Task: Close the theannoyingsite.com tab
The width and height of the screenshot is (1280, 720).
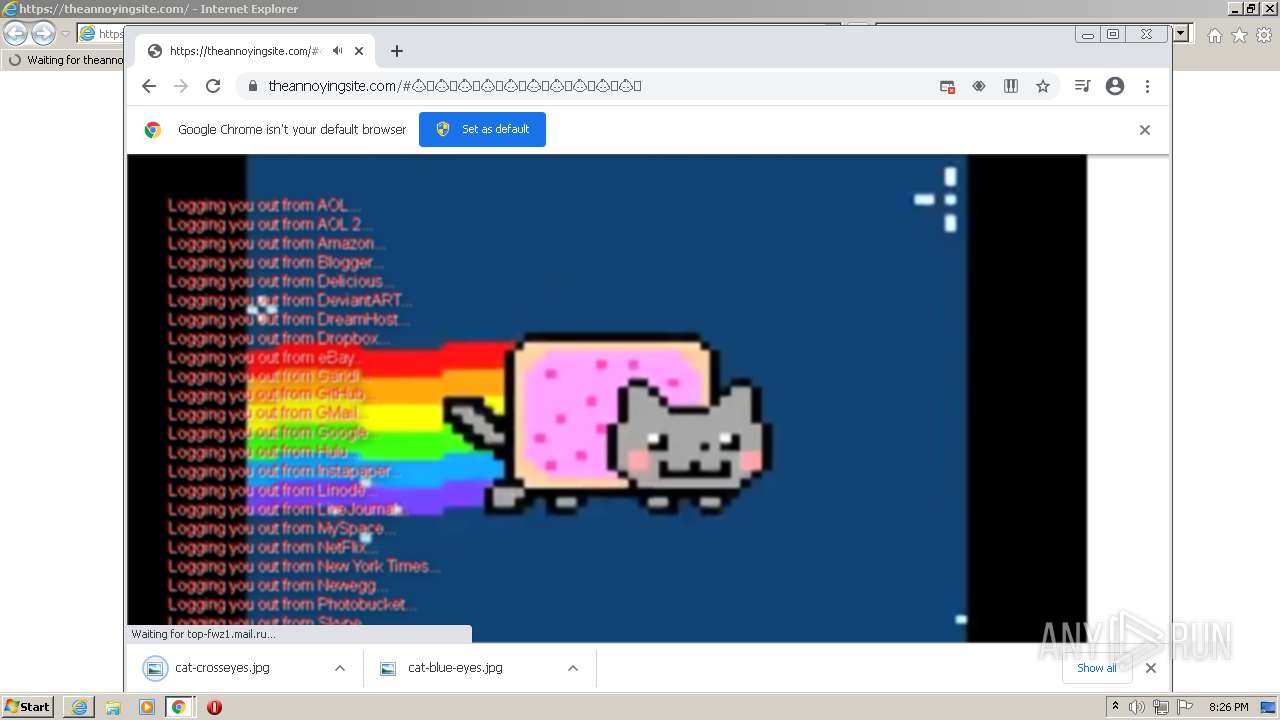Action: coord(359,51)
